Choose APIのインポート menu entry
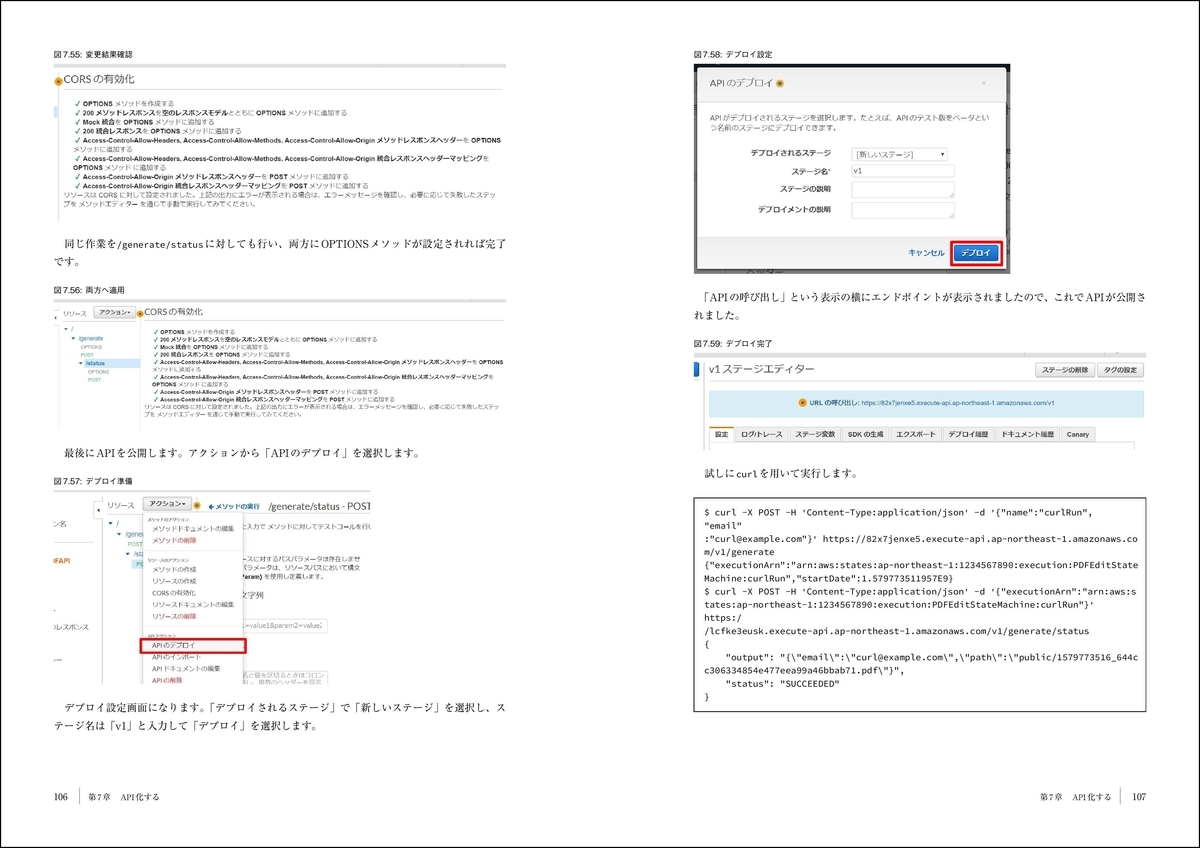This screenshot has height=848, width=1200. pyautogui.click(x=176, y=657)
